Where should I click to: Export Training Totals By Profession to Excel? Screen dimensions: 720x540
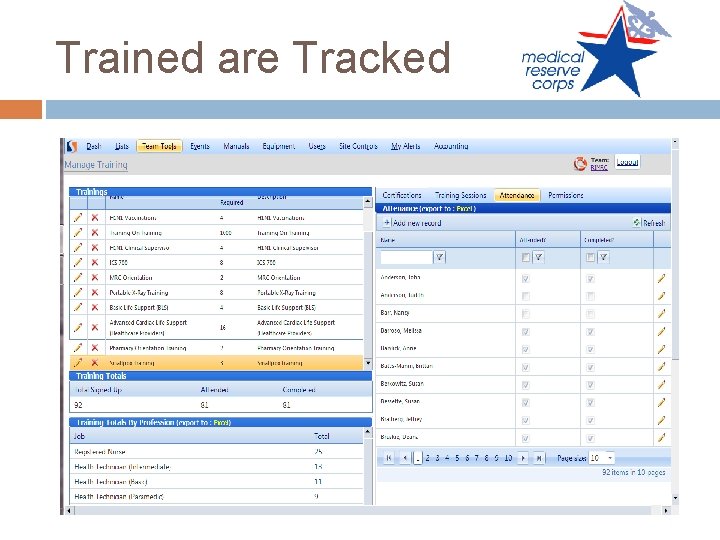tap(221, 422)
